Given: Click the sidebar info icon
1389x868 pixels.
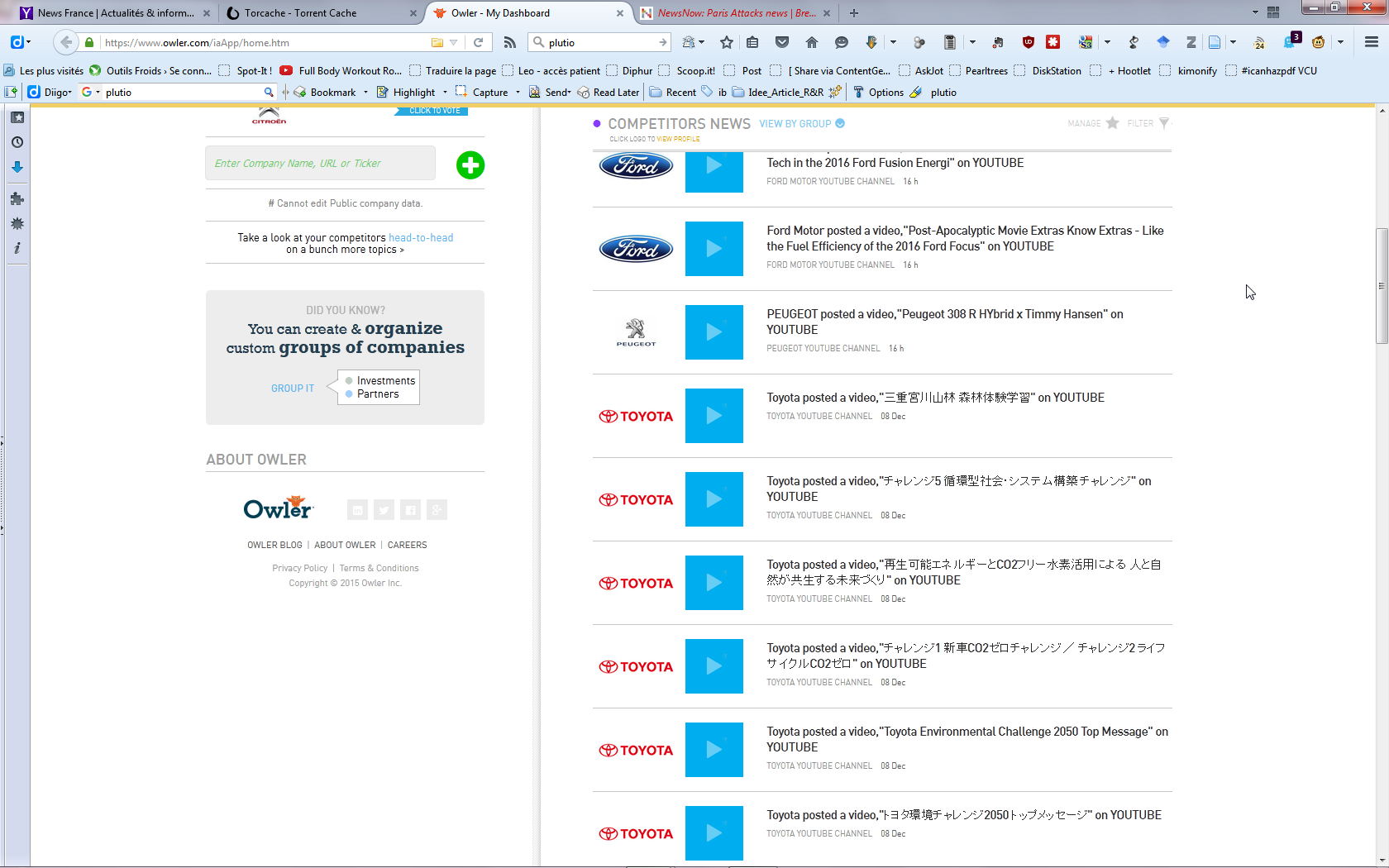Looking at the screenshot, I should point(17,248).
